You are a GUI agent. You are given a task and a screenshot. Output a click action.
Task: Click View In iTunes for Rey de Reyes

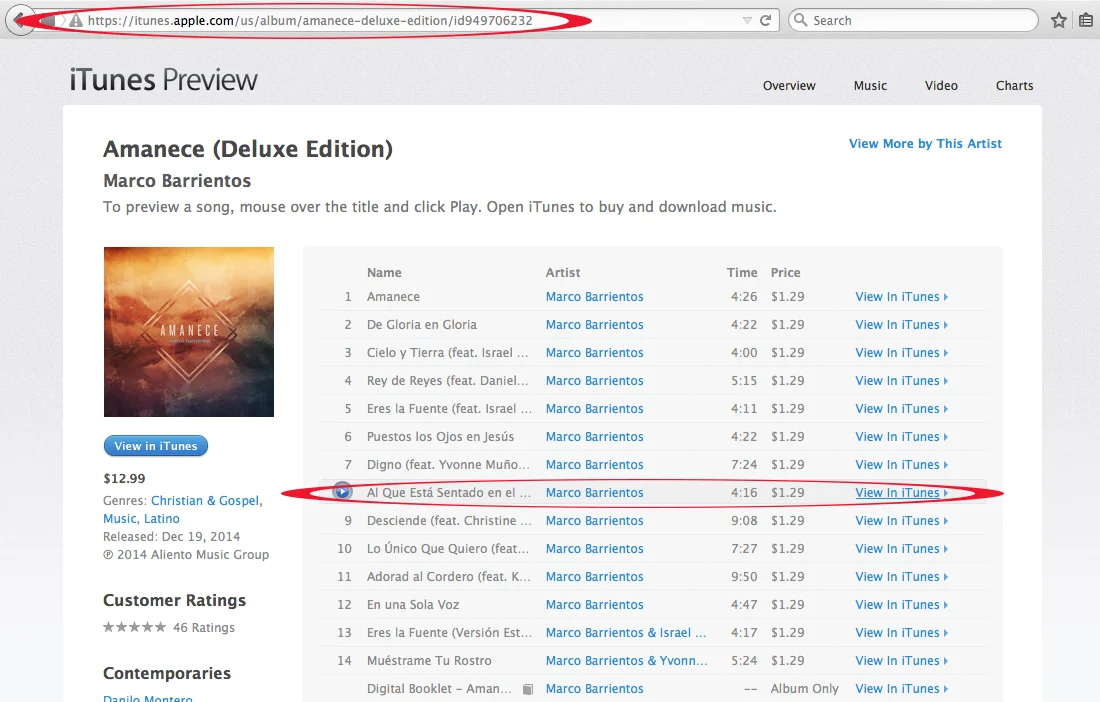tap(901, 381)
